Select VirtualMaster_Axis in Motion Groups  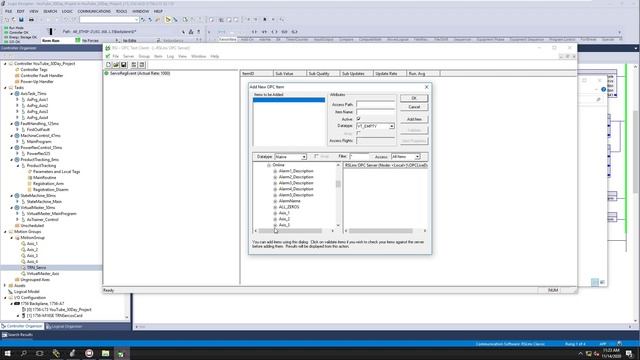(43, 274)
